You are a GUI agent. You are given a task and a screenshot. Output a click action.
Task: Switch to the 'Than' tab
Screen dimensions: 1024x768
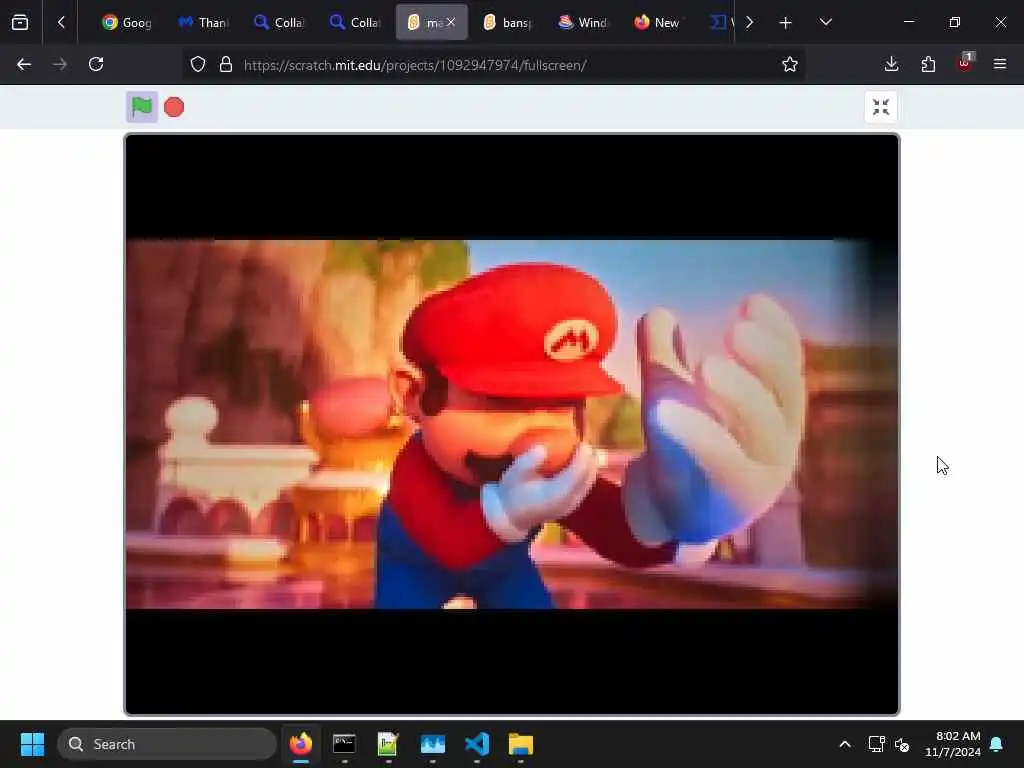(x=202, y=22)
